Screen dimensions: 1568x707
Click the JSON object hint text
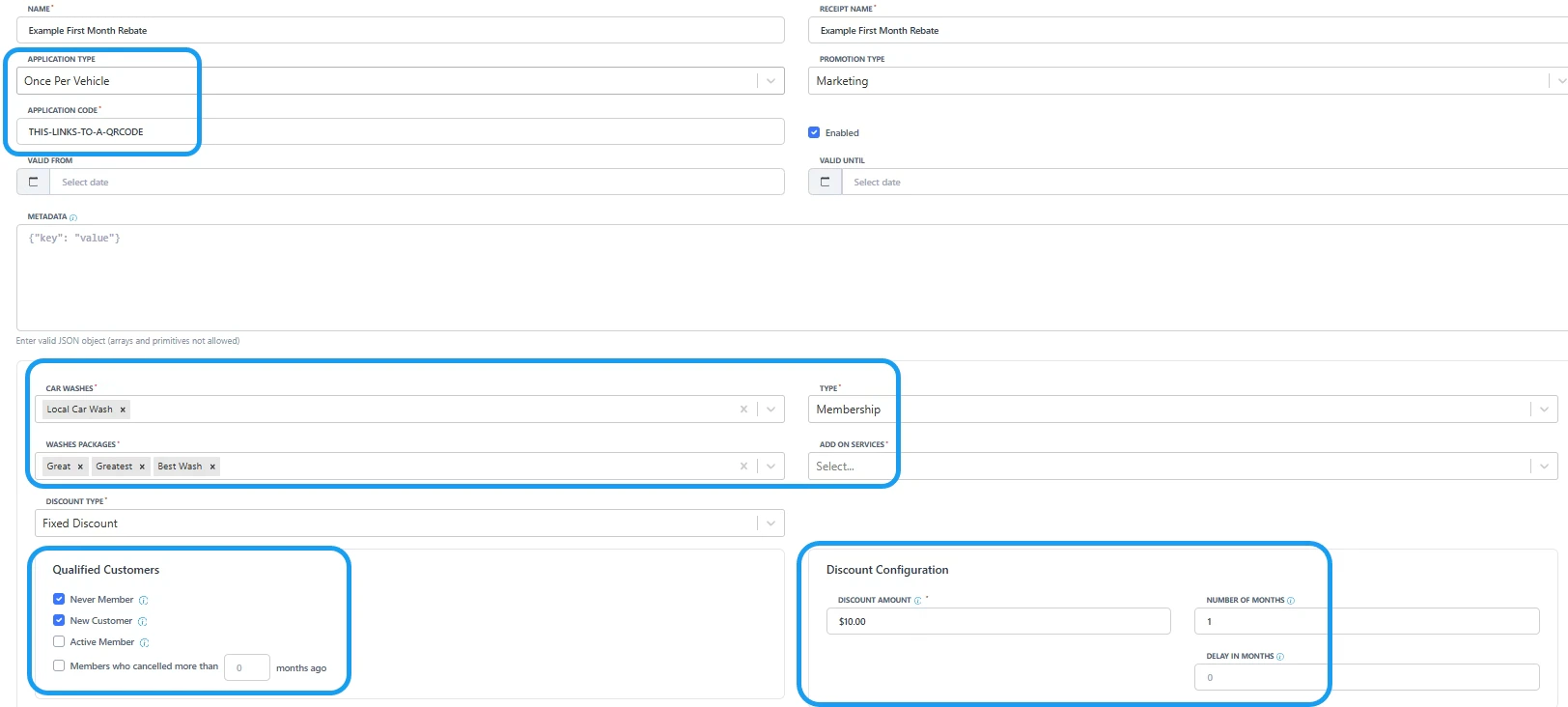127,341
